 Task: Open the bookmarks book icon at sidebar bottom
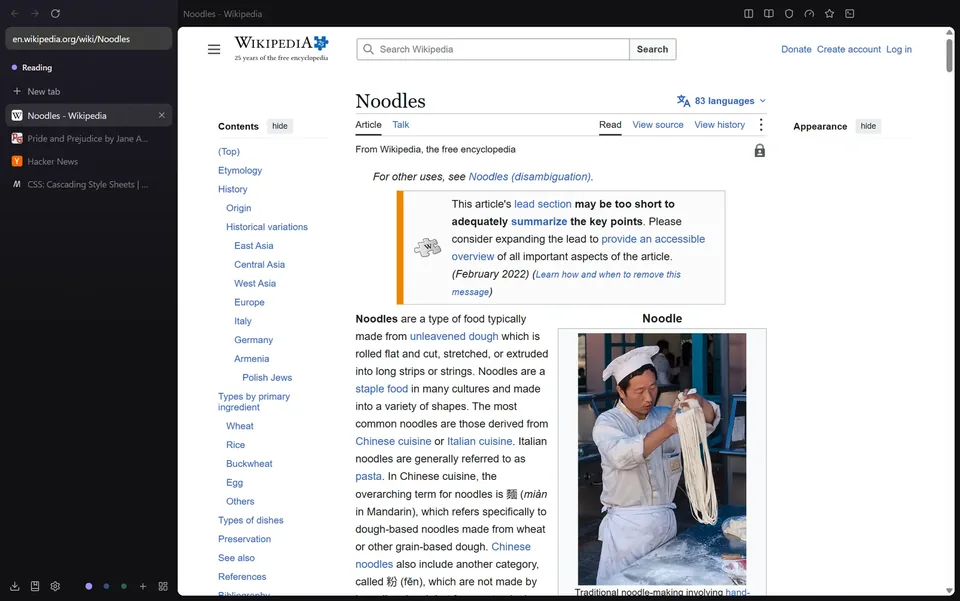[x=35, y=586]
